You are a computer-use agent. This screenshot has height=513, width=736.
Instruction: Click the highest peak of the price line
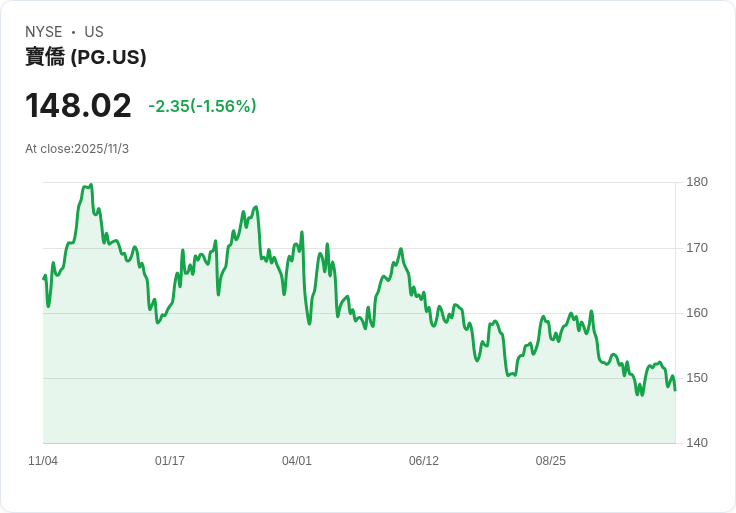click(91, 185)
